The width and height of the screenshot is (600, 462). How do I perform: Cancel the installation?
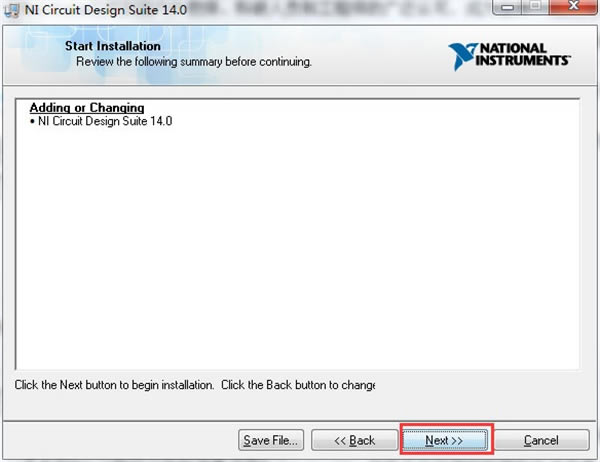coord(541,440)
